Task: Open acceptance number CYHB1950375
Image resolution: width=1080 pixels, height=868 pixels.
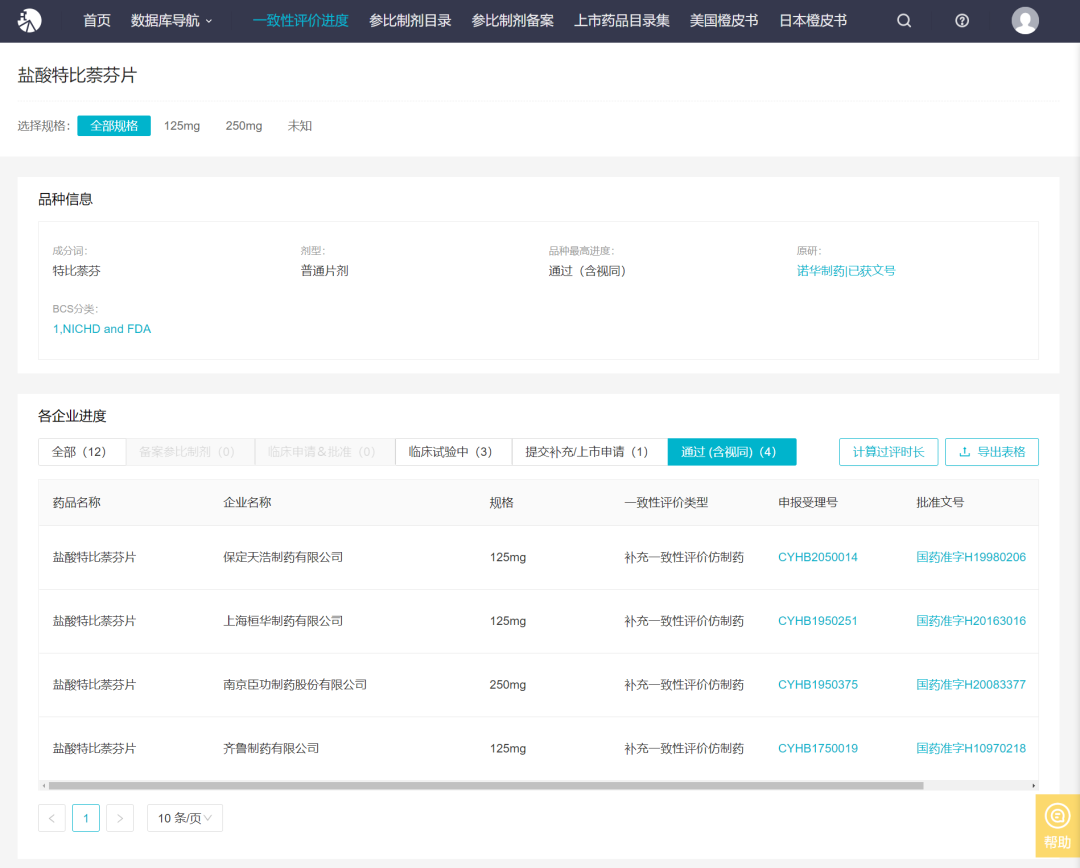Action: tap(818, 684)
